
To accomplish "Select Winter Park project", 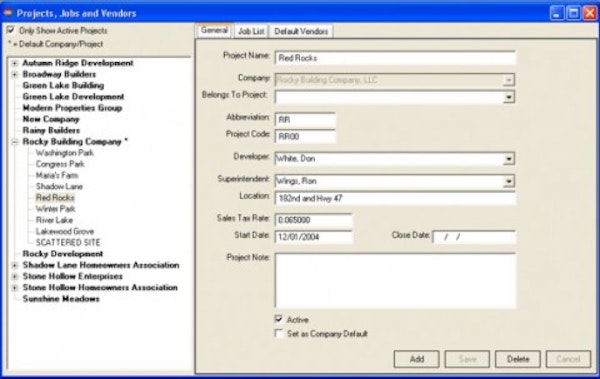I will click(55, 209).
